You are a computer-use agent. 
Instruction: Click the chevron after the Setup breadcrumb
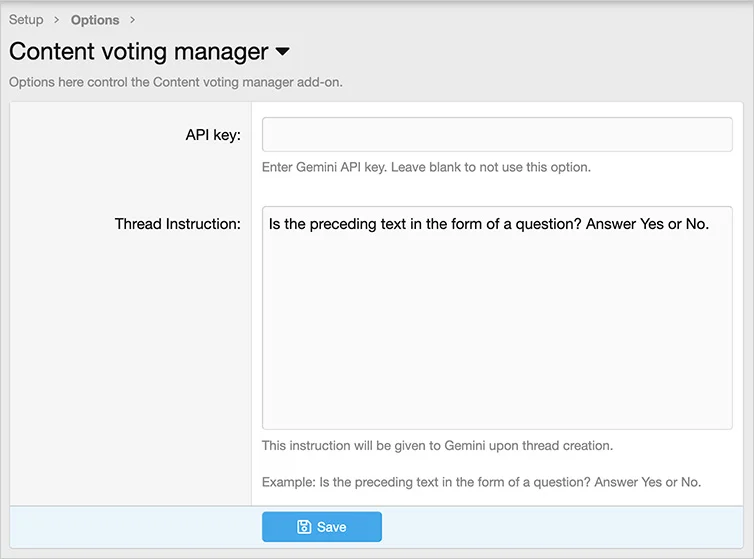(57, 20)
